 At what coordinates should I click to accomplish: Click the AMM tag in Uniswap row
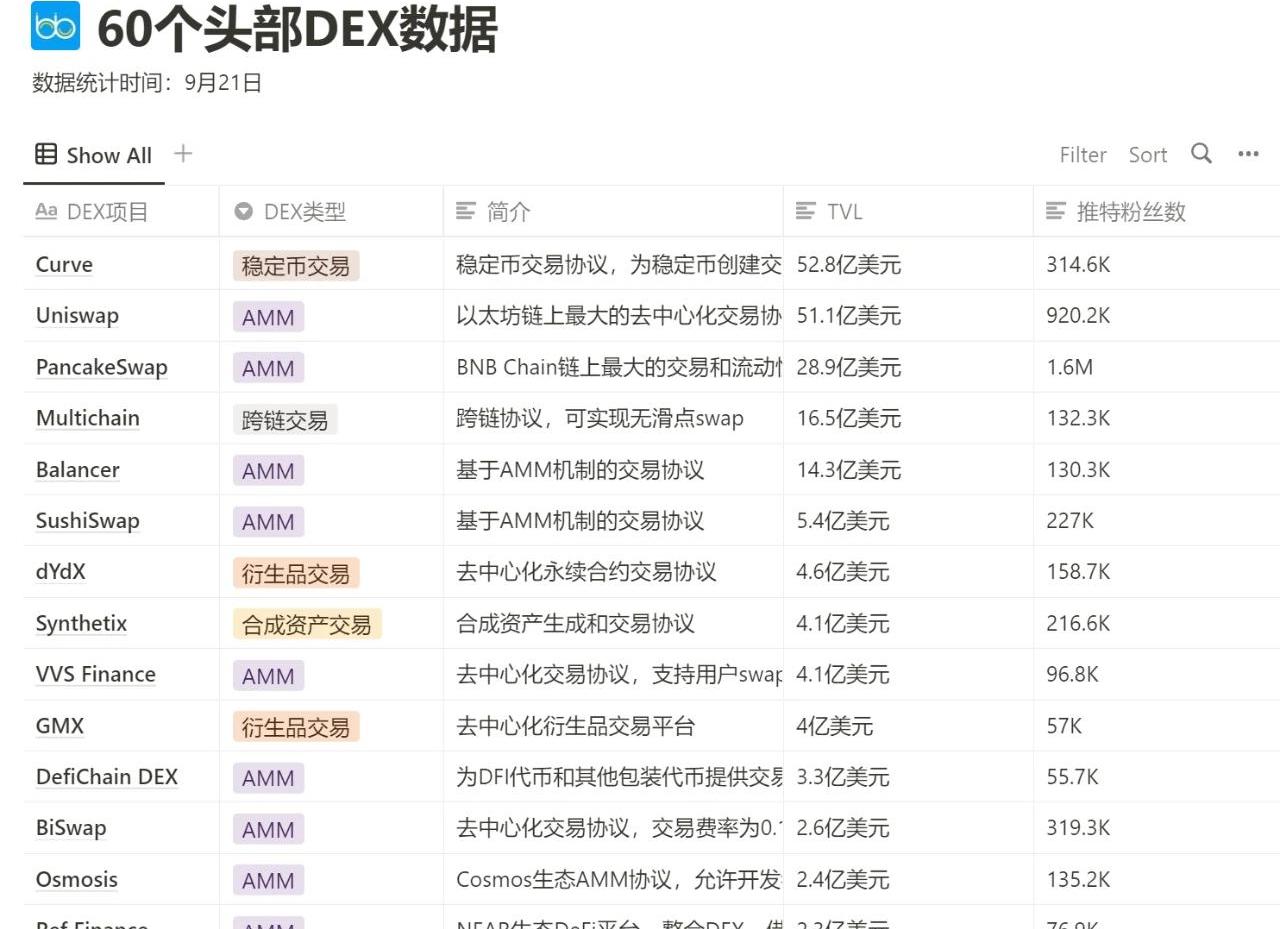268,317
